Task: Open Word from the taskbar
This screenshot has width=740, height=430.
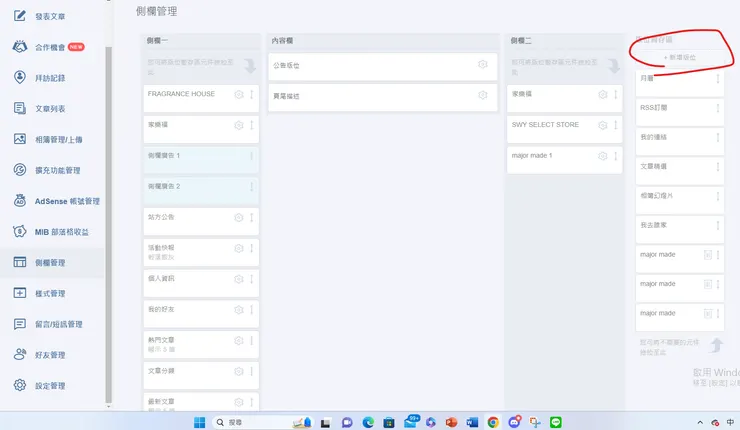Action: click(472, 422)
